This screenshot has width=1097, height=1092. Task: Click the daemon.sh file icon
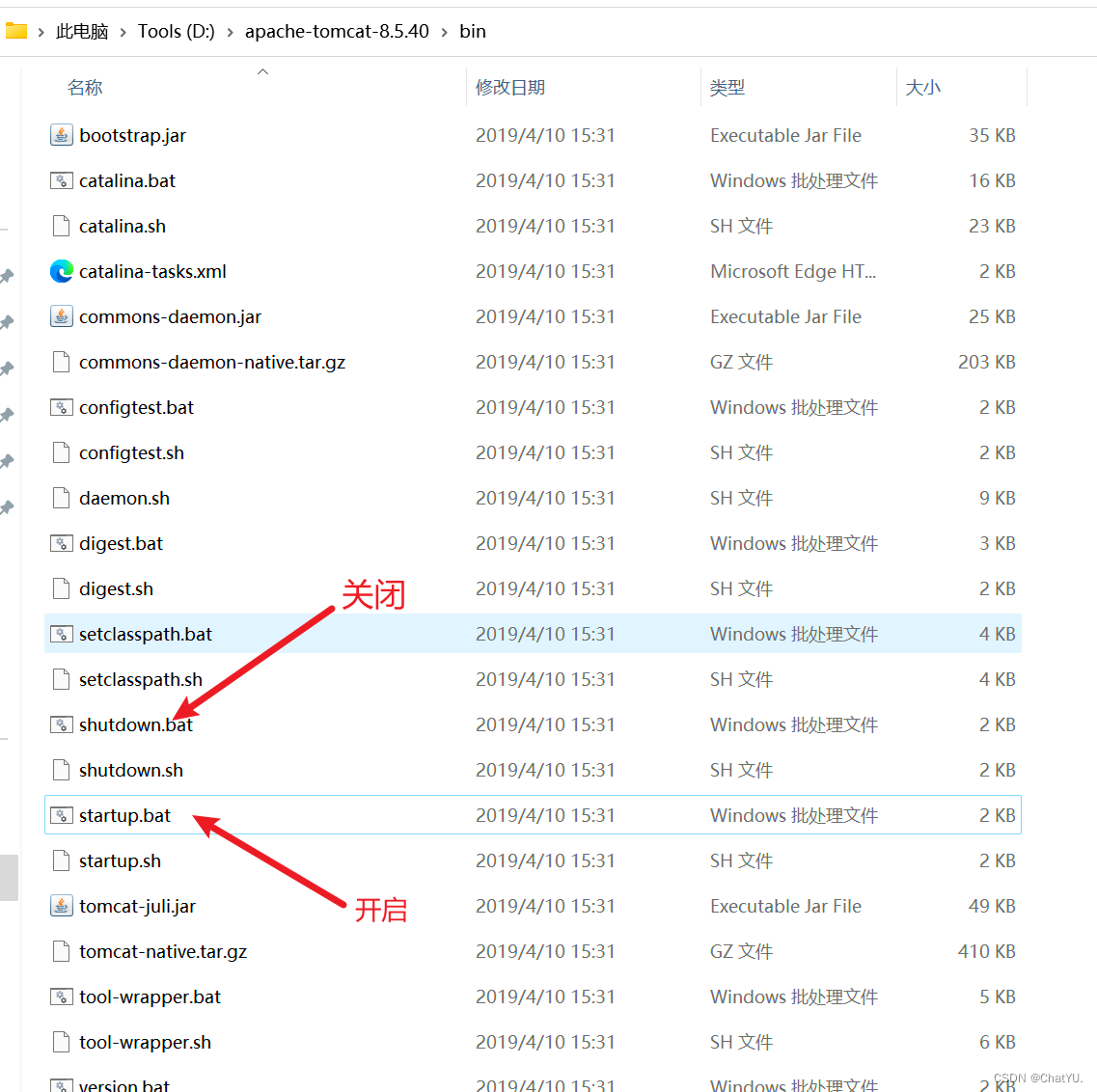tap(62, 498)
